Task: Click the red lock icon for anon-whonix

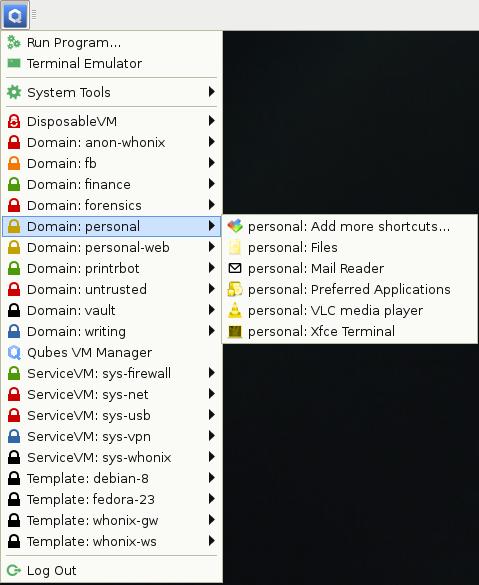Action: [14, 143]
